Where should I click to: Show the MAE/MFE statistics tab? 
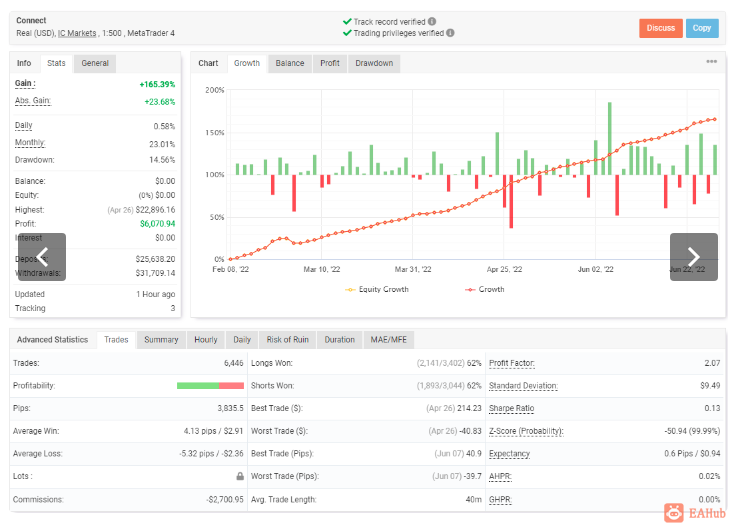point(388,339)
